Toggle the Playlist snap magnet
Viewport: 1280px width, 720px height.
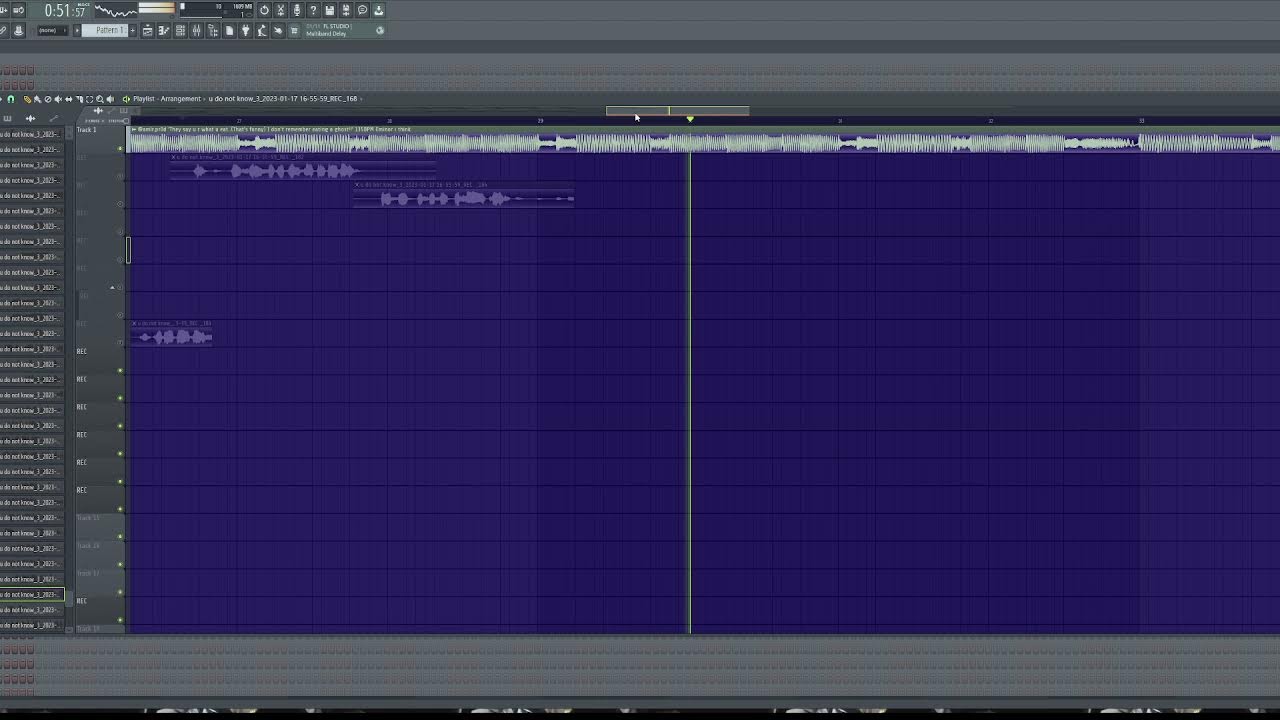pyautogui.click(x=11, y=99)
